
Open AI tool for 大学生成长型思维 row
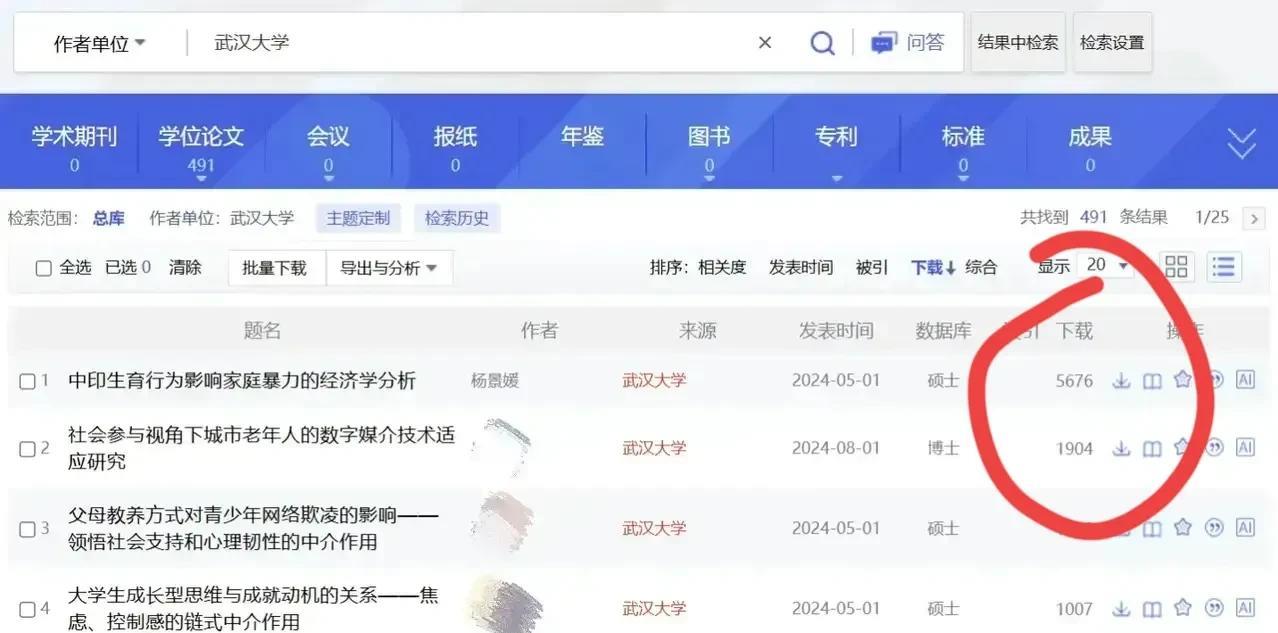coord(1245,608)
